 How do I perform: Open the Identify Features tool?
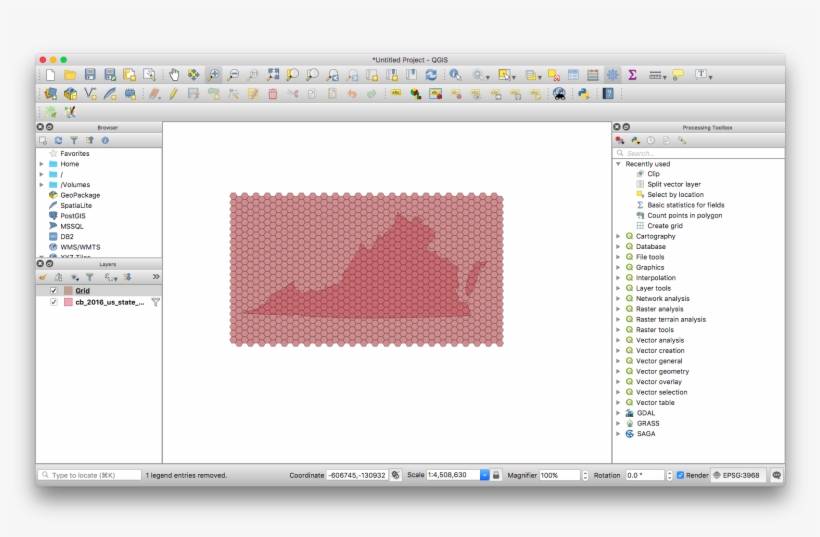[x=456, y=75]
